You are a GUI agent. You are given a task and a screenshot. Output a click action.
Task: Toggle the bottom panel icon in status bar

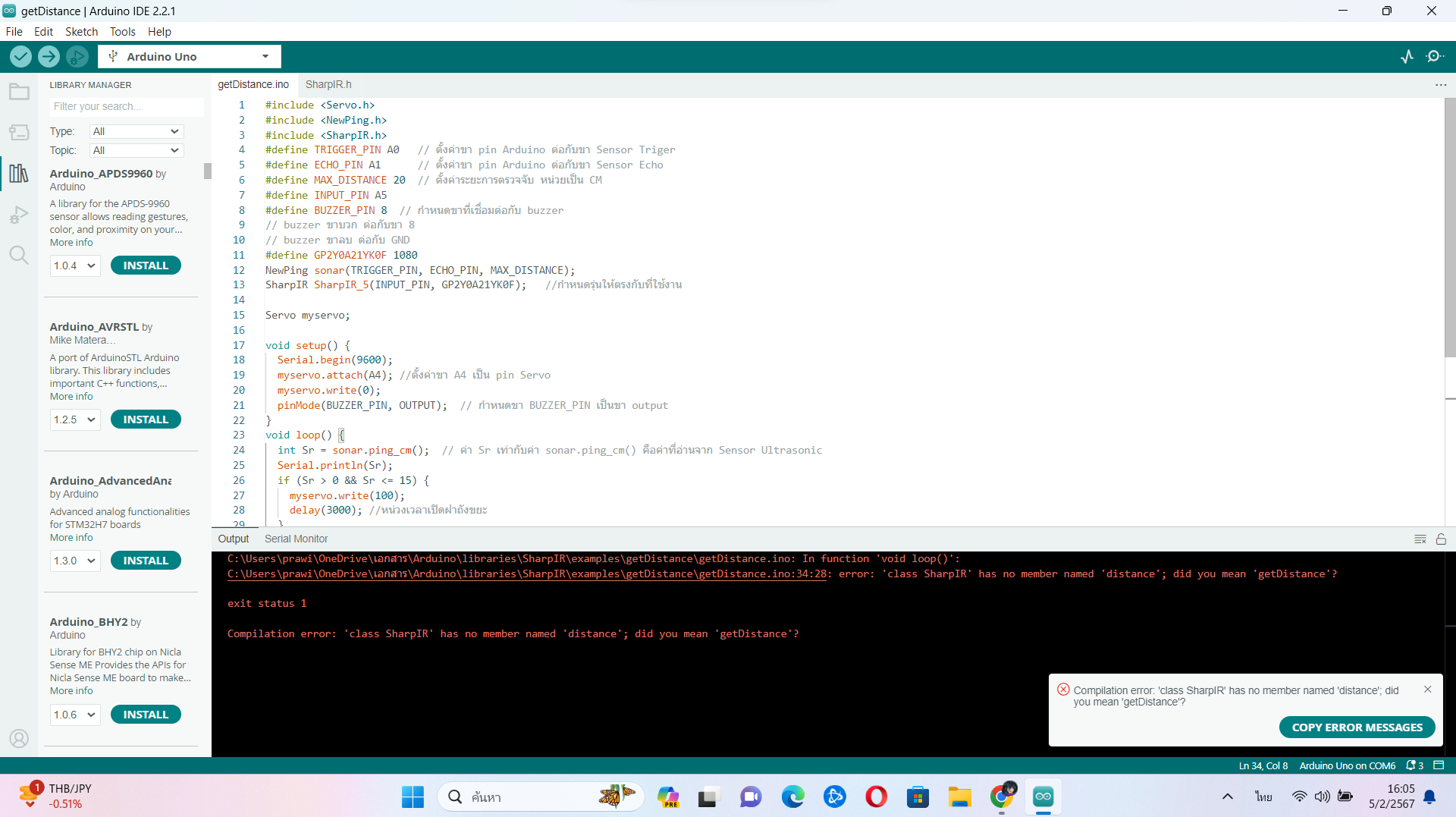tap(1439, 765)
